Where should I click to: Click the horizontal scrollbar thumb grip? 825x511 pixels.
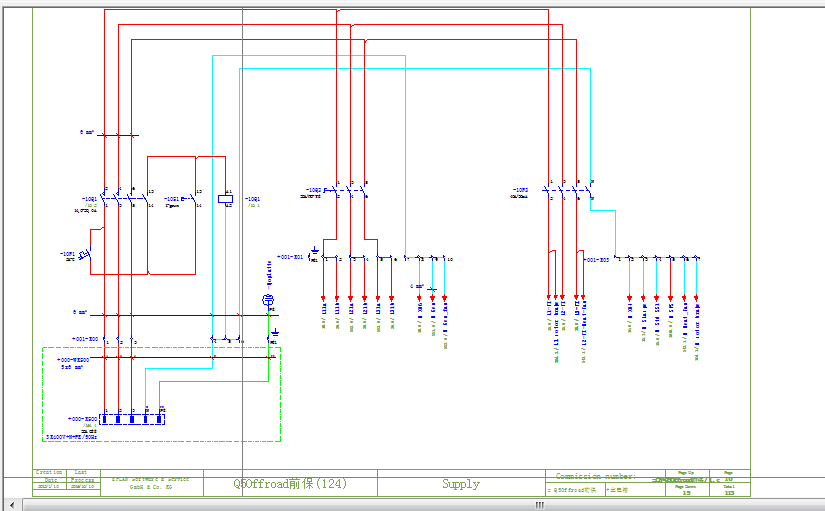[539, 505]
